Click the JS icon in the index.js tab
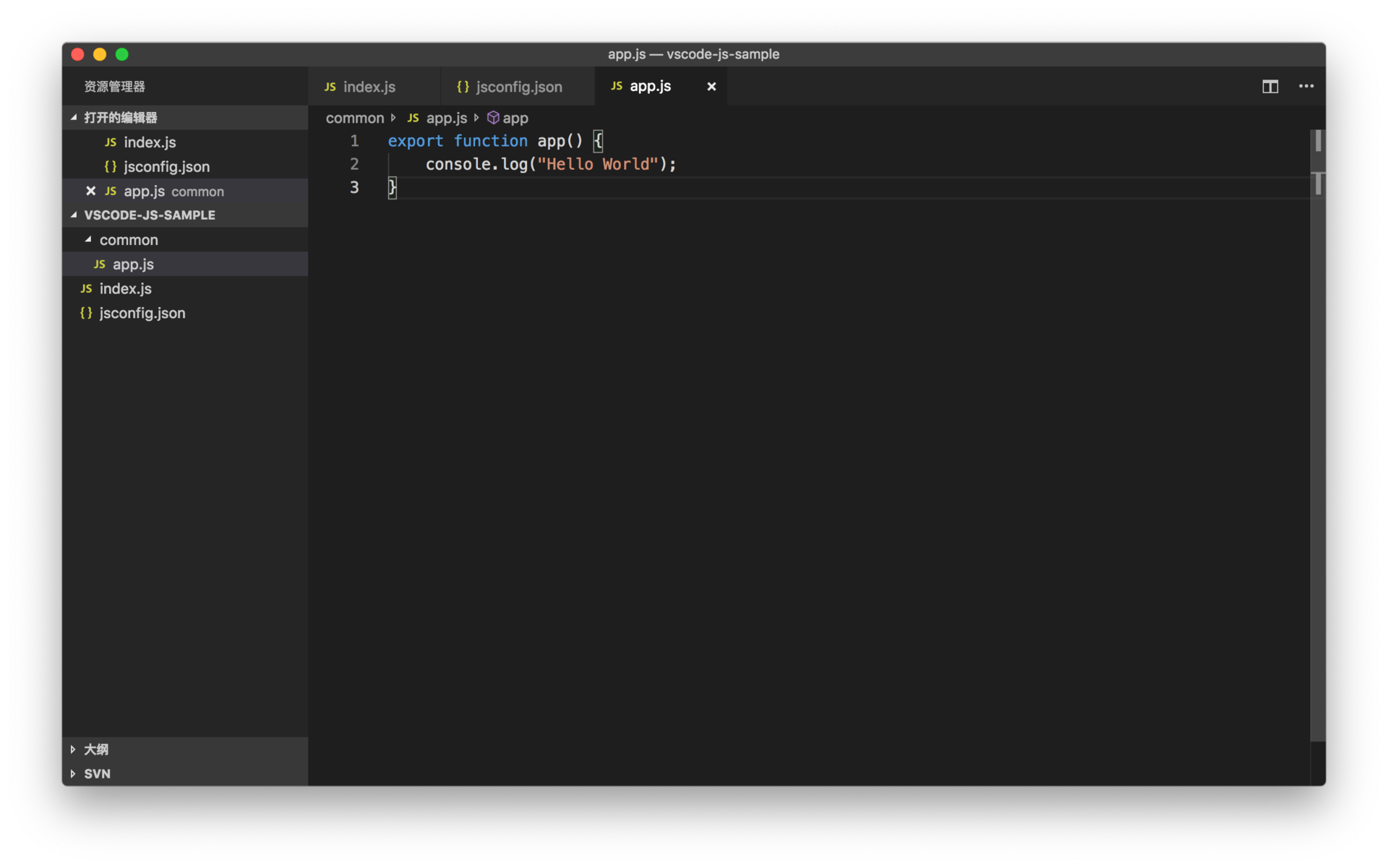 point(330,87)
